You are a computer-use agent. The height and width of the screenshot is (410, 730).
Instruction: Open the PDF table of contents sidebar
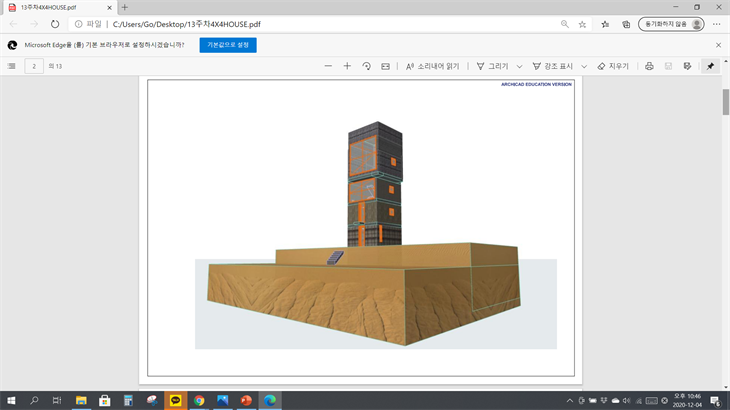(x=12, y=66)
